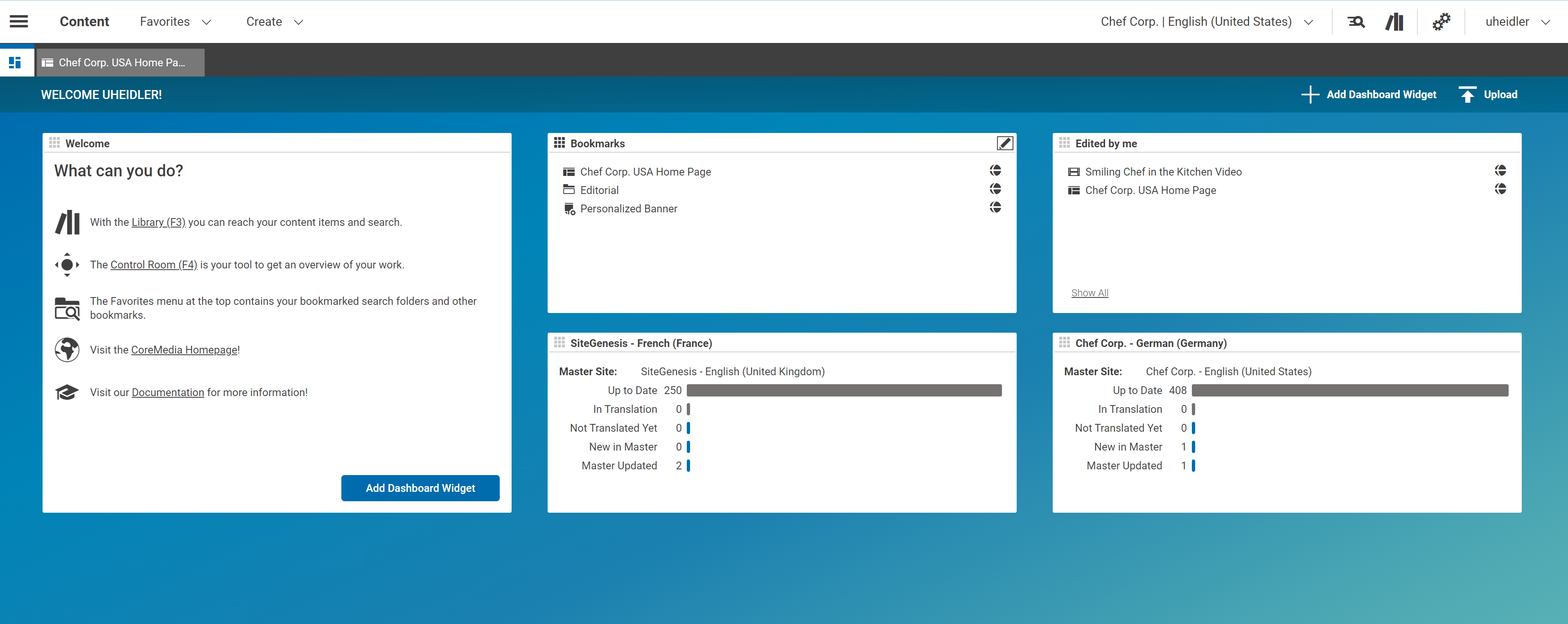Grab the Welcome widget grid handle
The height and width of the screenshot is (624, 1568).
click(54, 142)
